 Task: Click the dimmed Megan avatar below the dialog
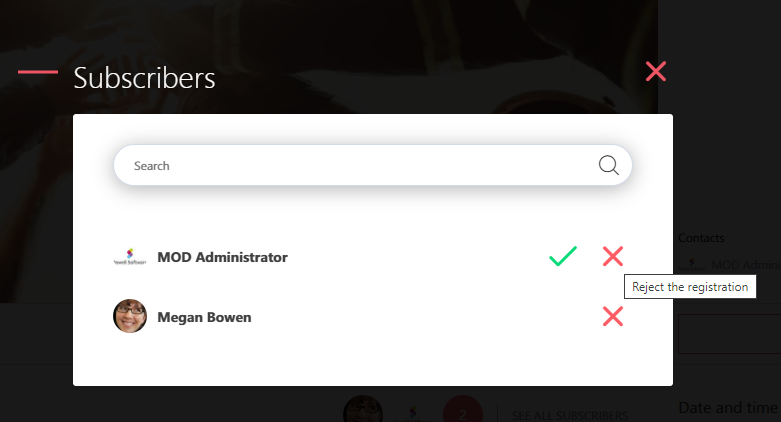coord(363,411)
